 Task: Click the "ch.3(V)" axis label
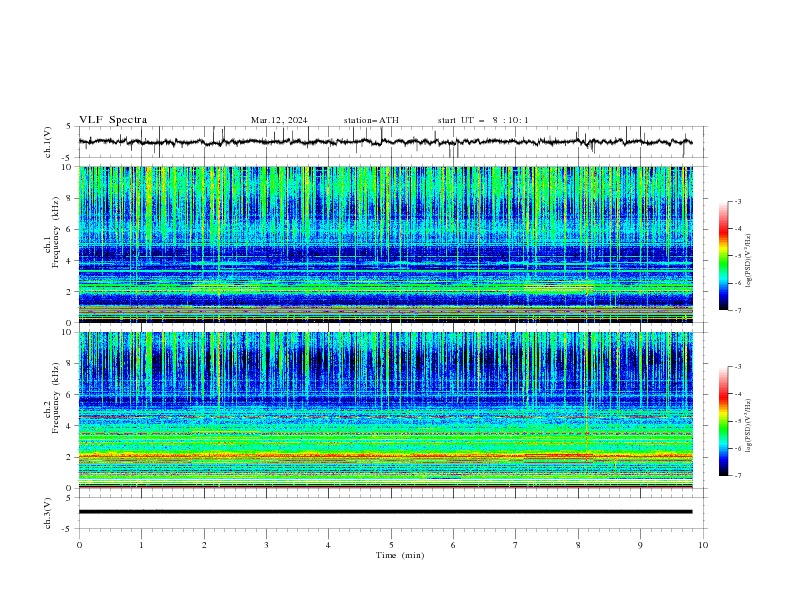pyautogui.click(x=48, y=513)
